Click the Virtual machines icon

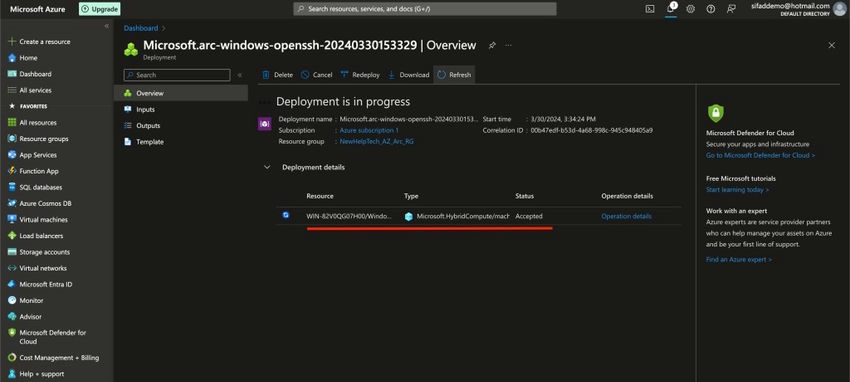click(12, 219)
